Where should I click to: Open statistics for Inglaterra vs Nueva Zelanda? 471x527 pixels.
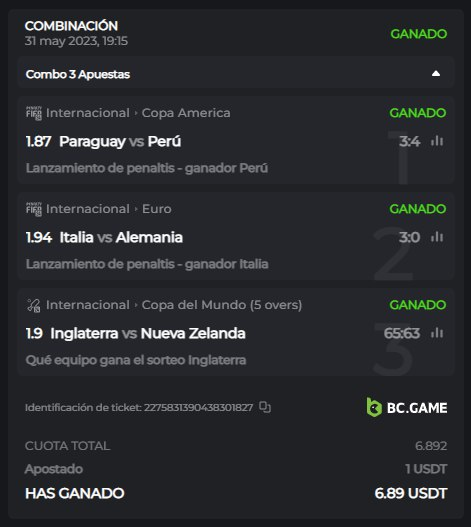(437, 333)
